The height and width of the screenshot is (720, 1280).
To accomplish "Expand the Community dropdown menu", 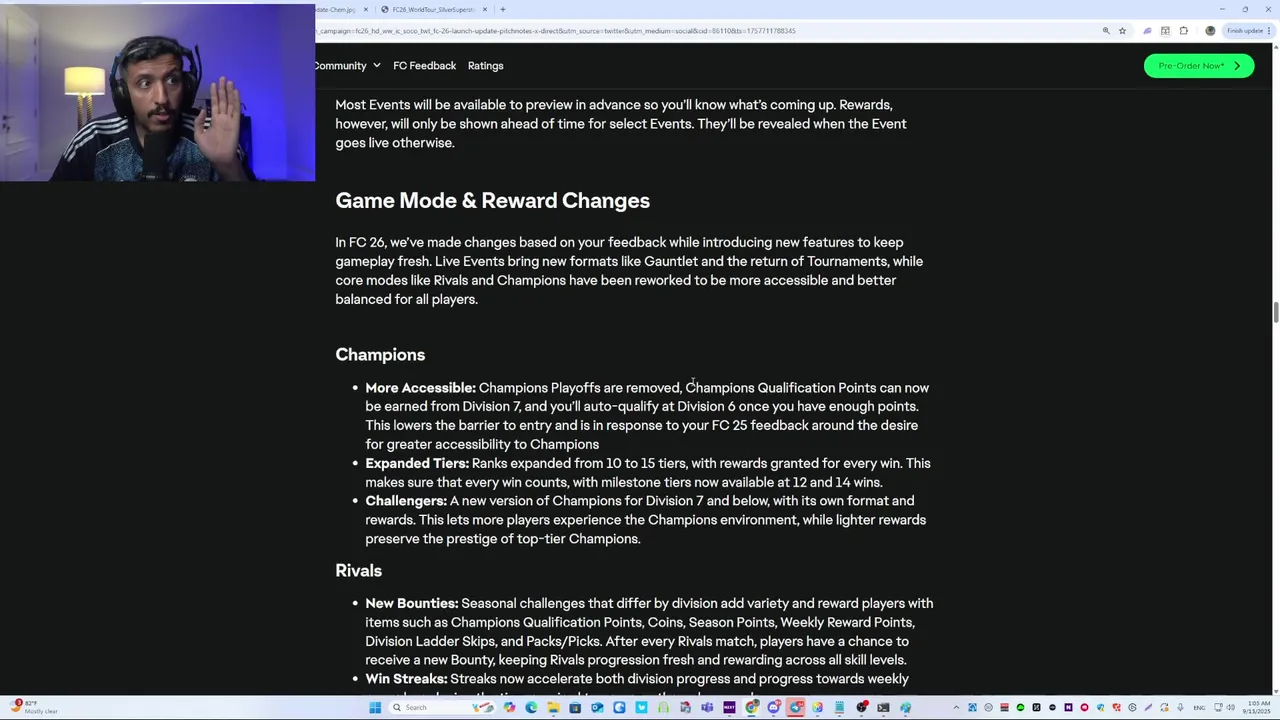I will [346, 66].
